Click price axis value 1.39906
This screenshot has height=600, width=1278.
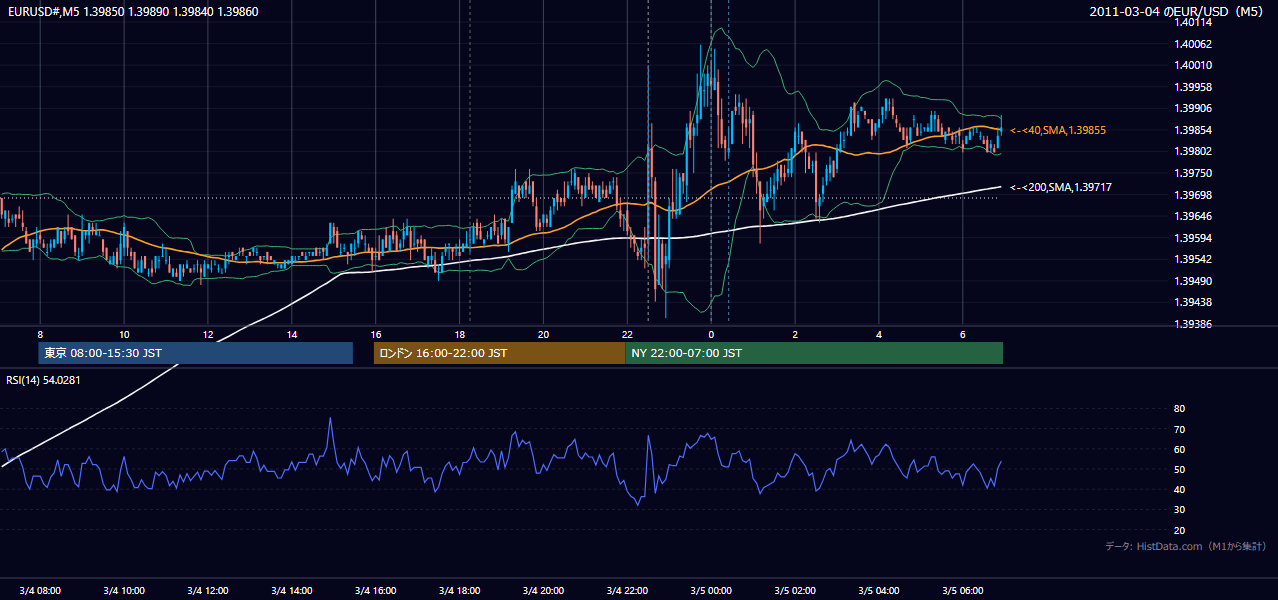pos(1195,109)
